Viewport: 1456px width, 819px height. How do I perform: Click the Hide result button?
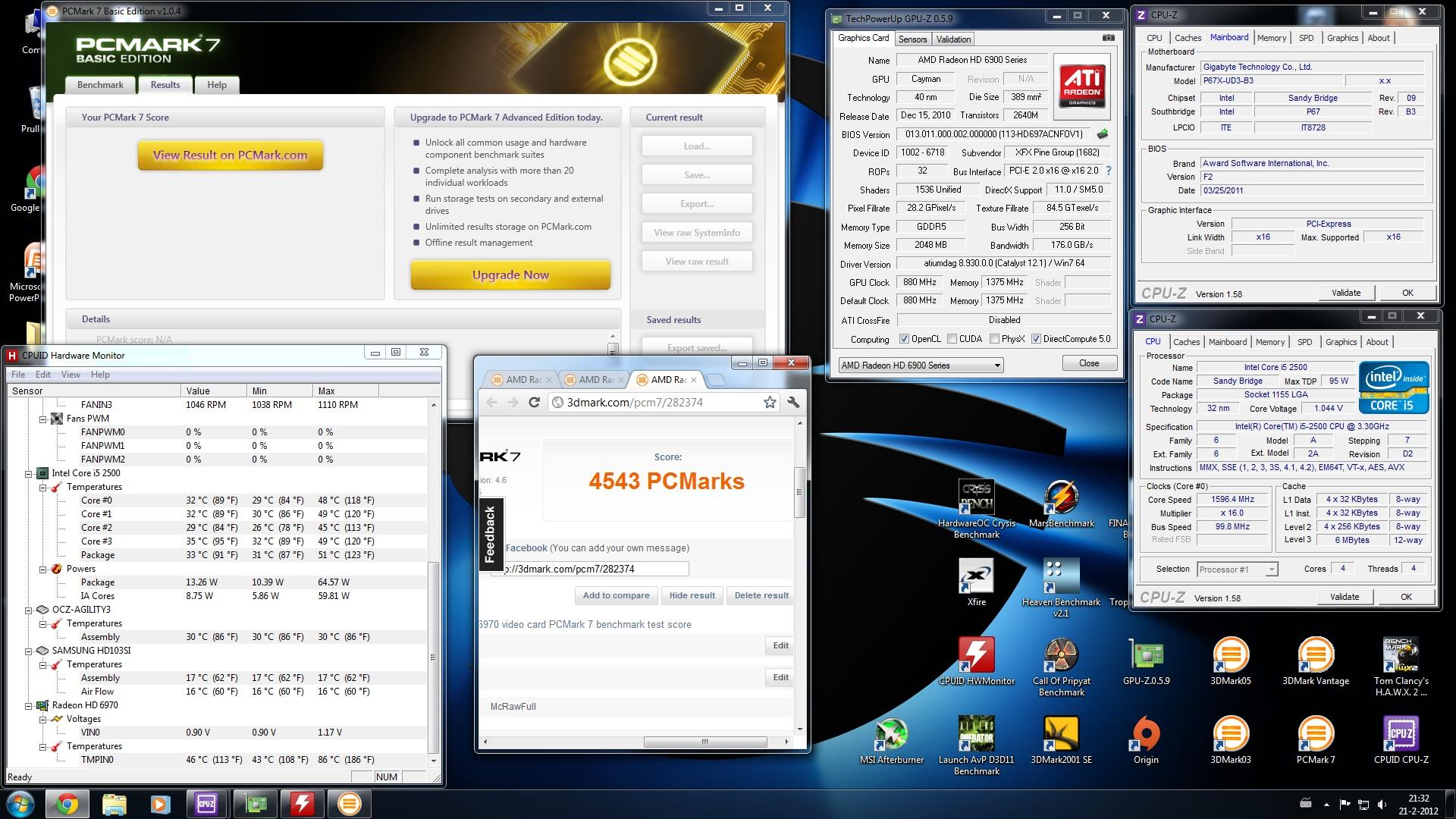pos(692,595)
